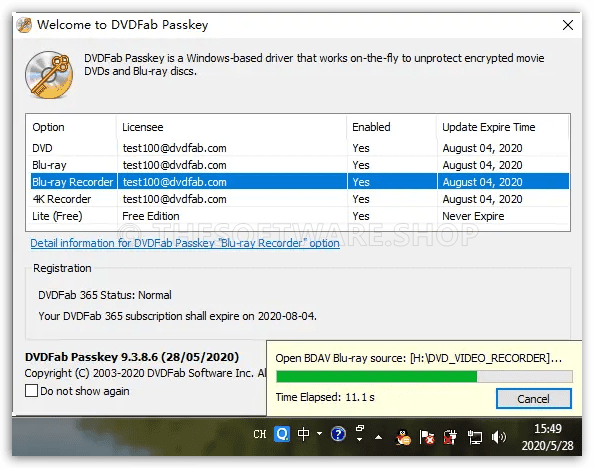Click the 4K Recorder August 04, 2020 cell

482,199
